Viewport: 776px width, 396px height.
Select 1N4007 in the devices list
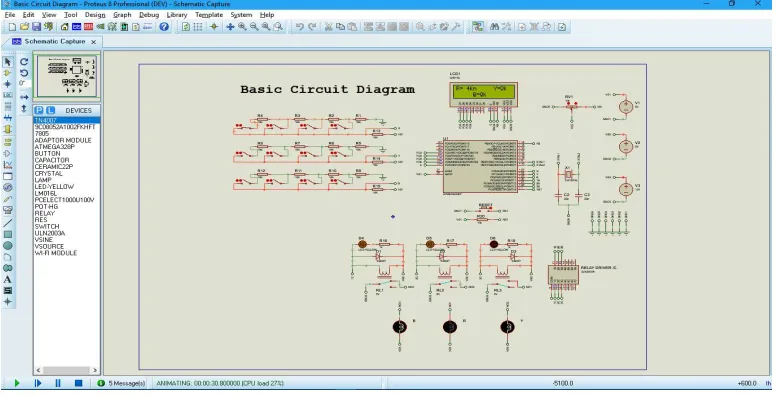(x=66, y=120)
